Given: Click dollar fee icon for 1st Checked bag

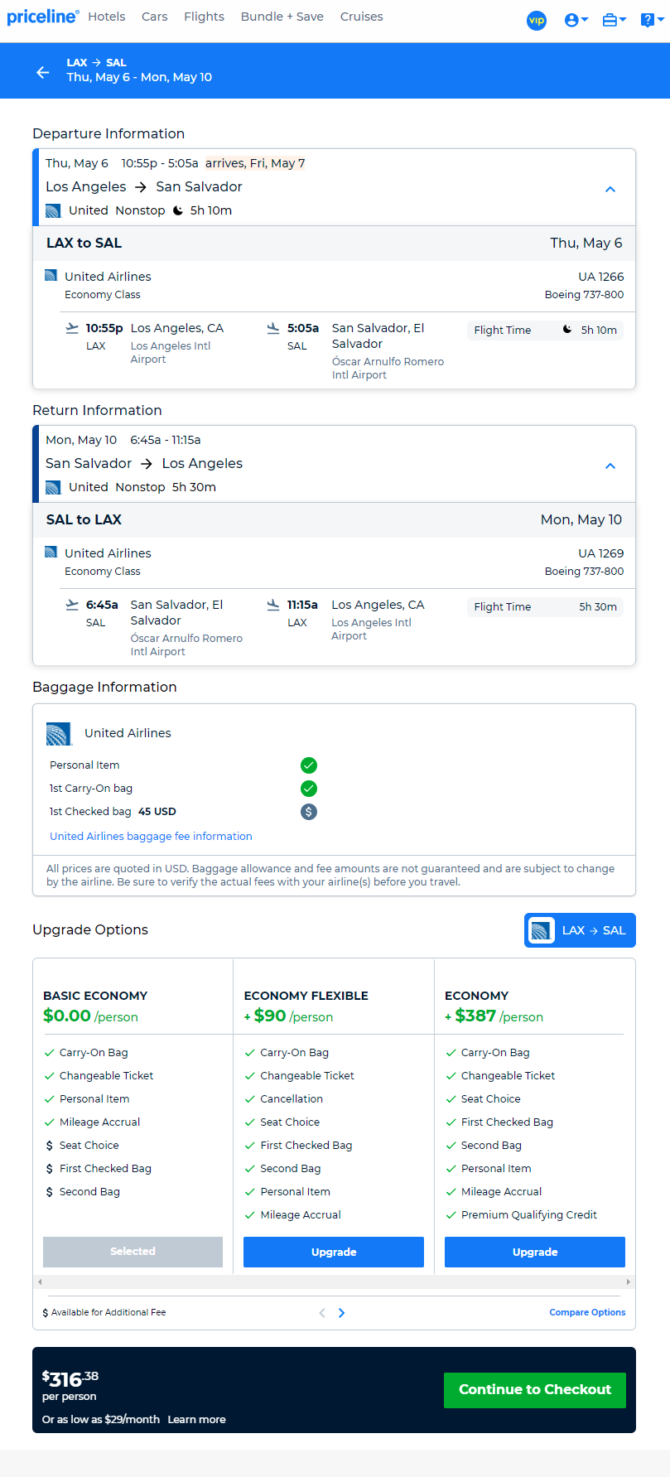Looking at the screenshot, I should tap(309, 811).
